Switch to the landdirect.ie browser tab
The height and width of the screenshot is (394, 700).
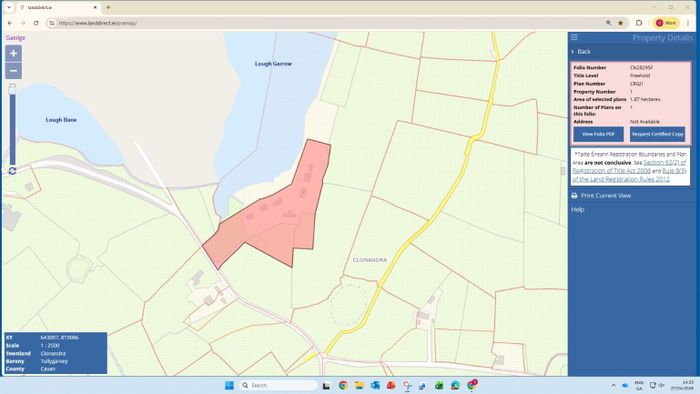[x=58, y=8]
